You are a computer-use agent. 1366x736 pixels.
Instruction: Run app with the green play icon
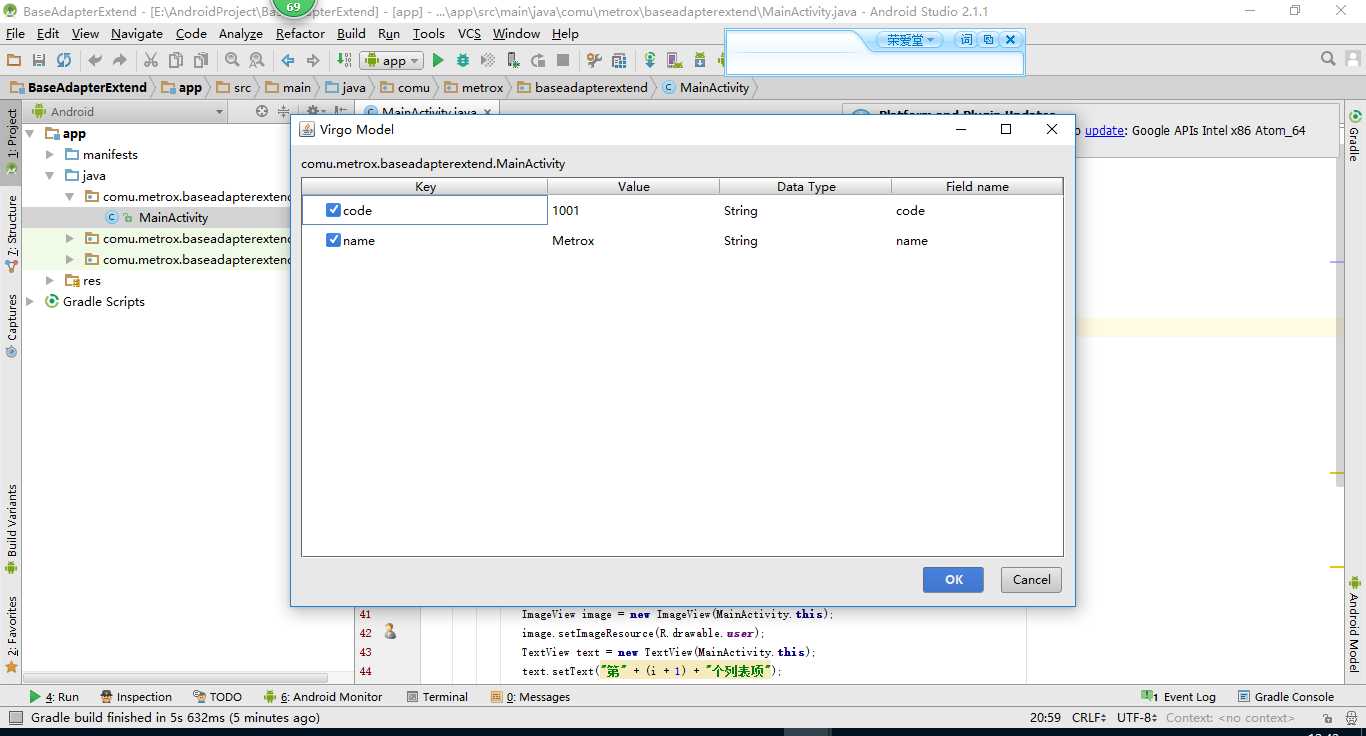click(437, 60)
